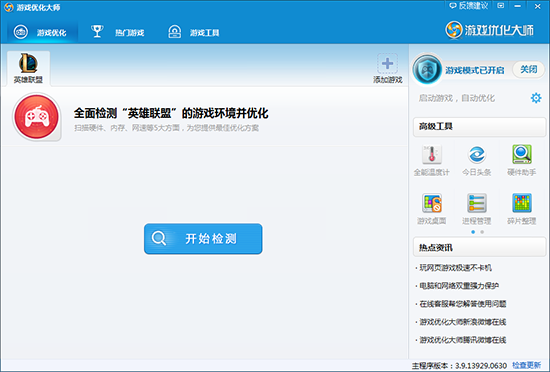Turn off game mode with 关闭 button
This screenshot has height=372, width=550.
528,69
